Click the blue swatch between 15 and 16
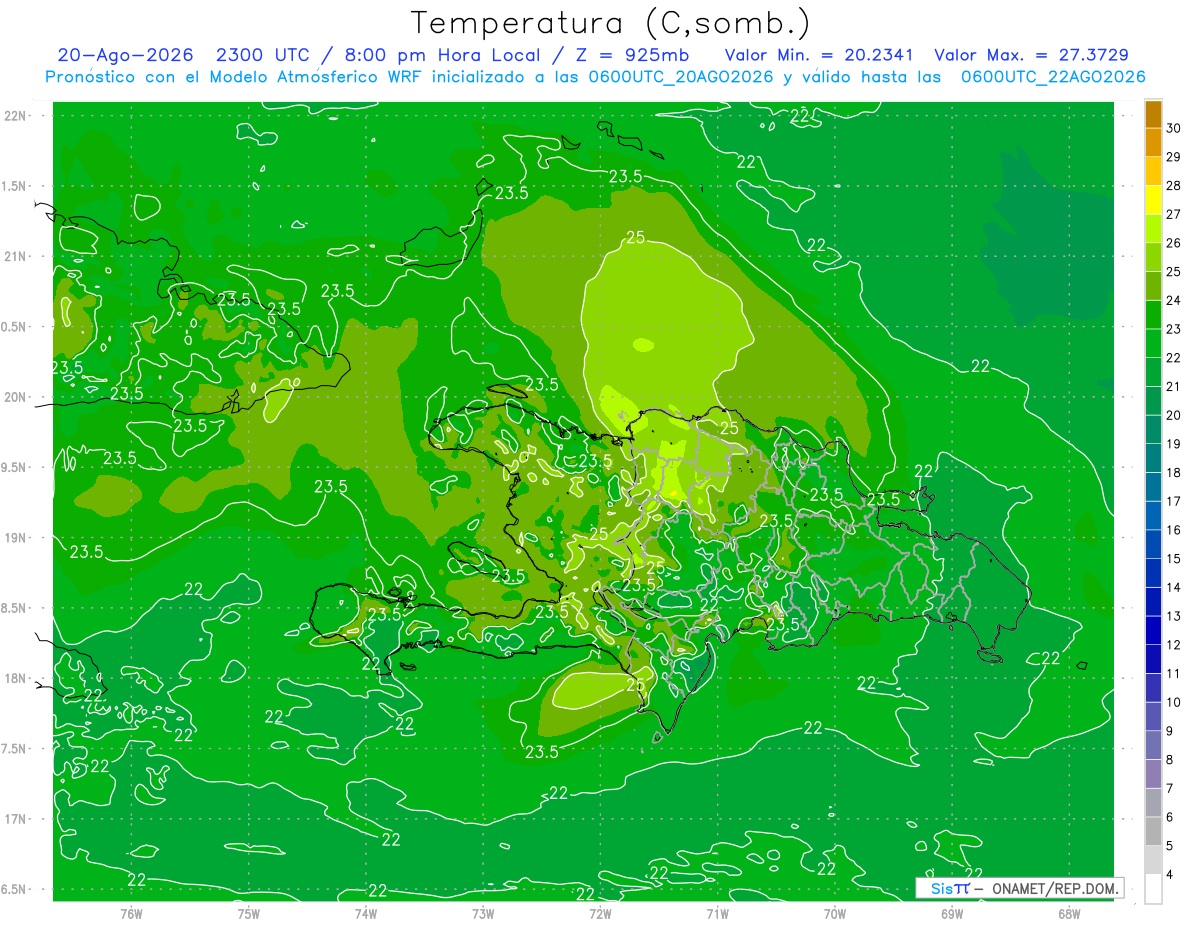The height and width of the screenshot is (927, 1200). click(x=1153, y=544)
